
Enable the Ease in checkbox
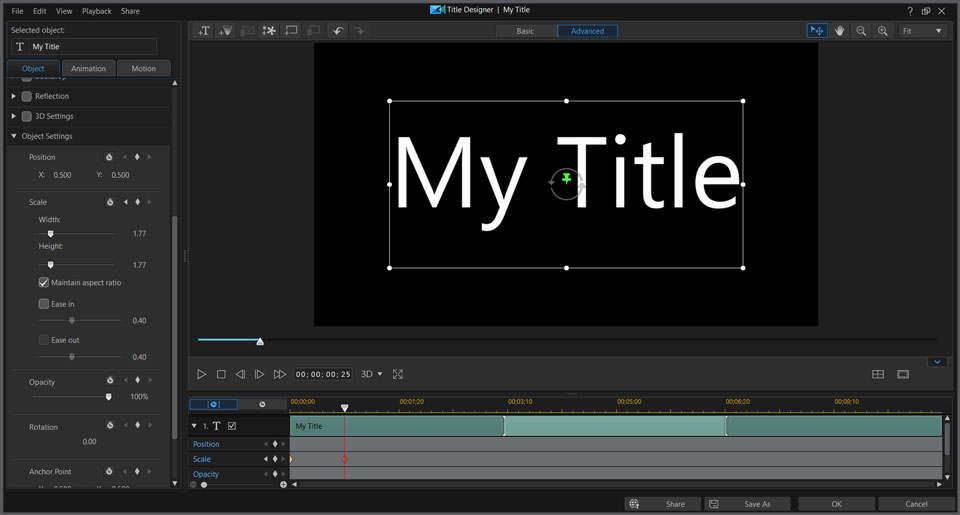pyautogui.click(x=44, y=304)
